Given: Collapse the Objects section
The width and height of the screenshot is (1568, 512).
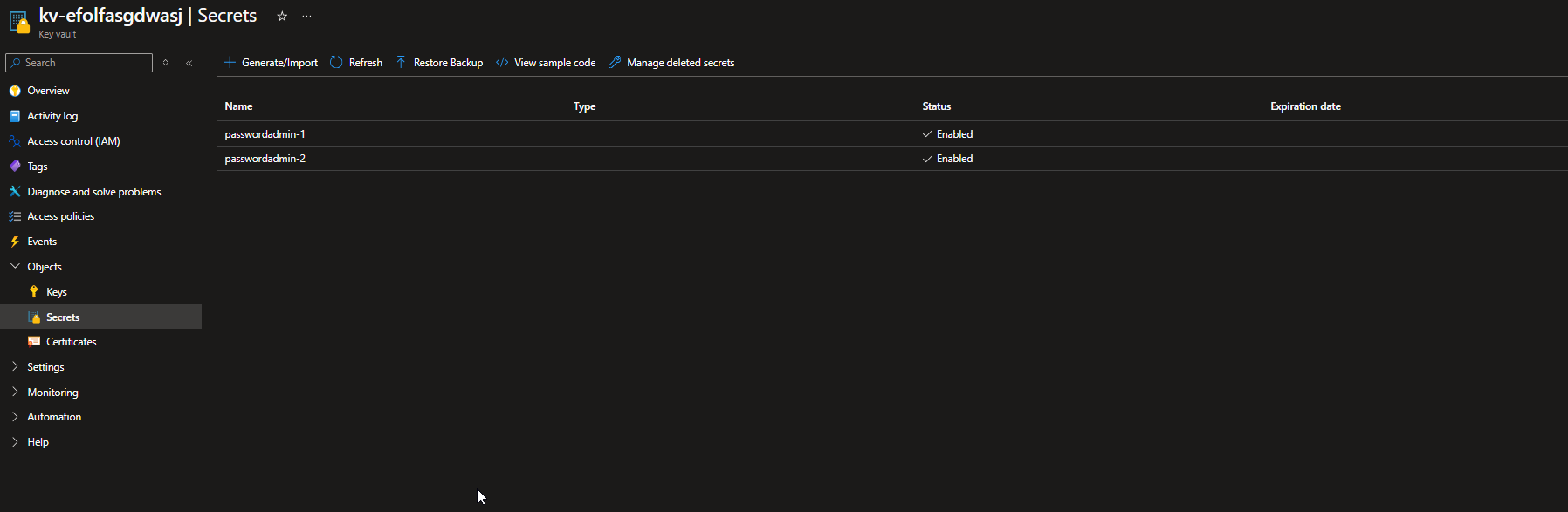Looking at the screenshot, I should point(15,267).
